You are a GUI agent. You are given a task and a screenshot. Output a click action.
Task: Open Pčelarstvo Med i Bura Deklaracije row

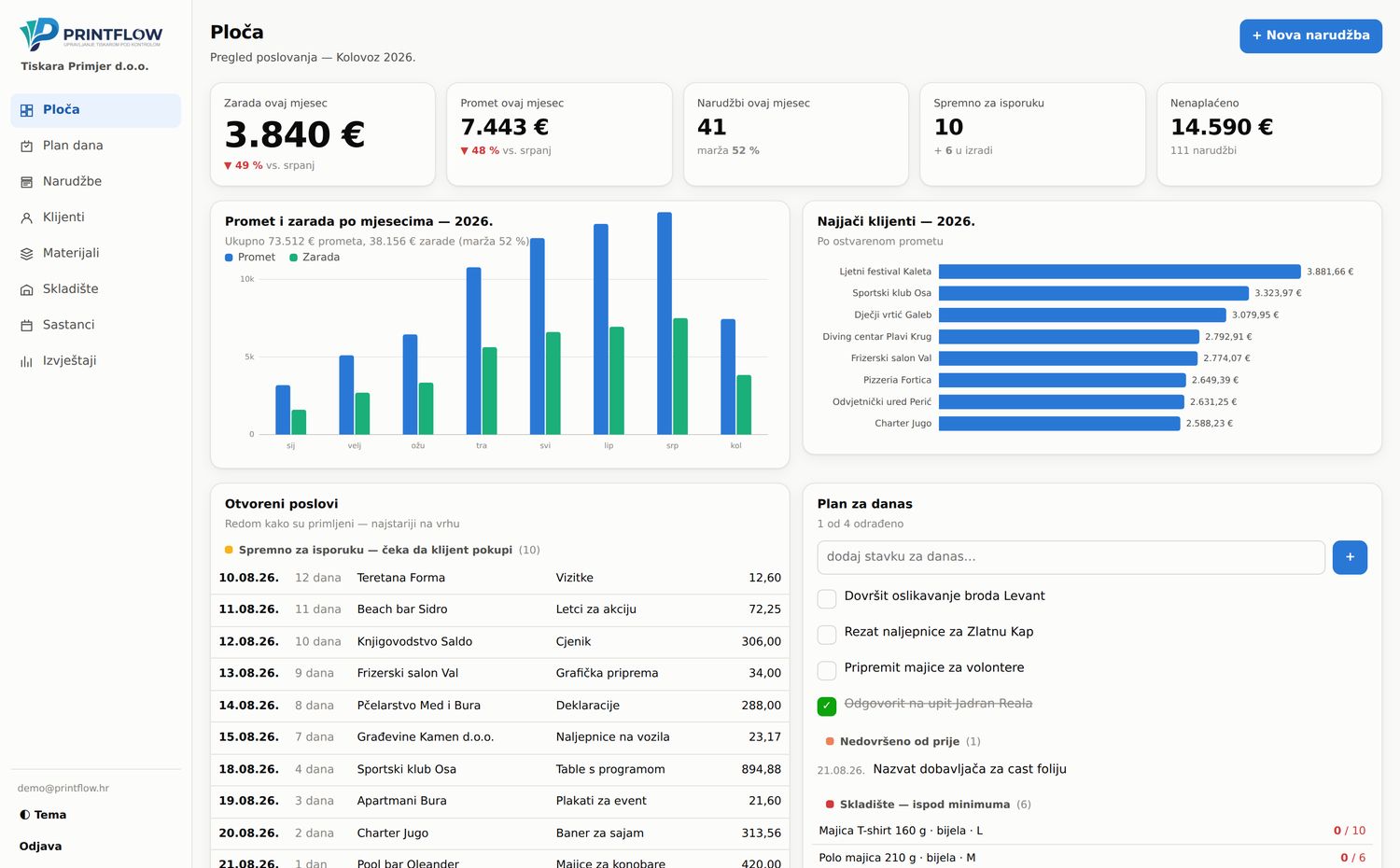pos(499,706)
